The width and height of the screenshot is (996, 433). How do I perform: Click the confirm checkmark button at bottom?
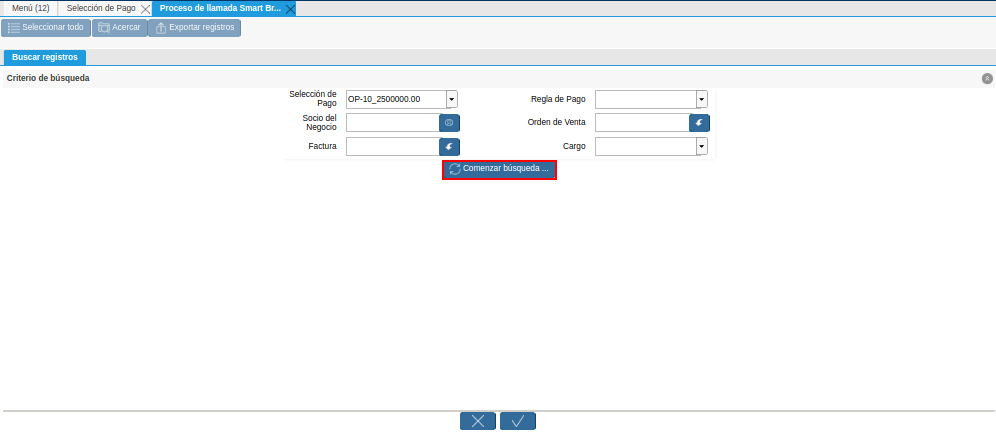click(518, 421)
